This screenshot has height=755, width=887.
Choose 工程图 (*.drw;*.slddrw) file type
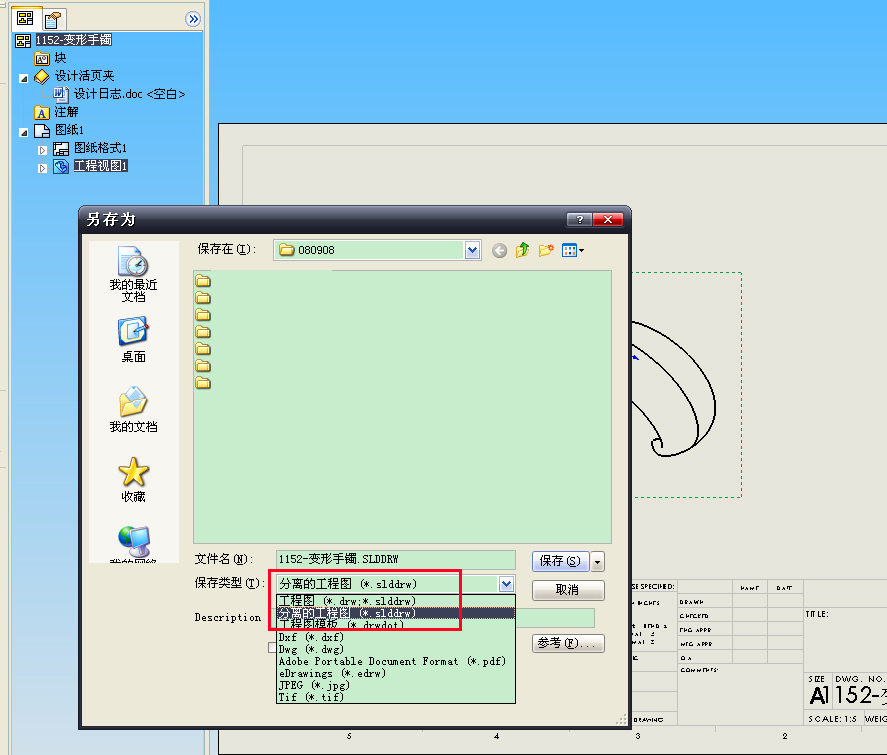tap(395, 601)
